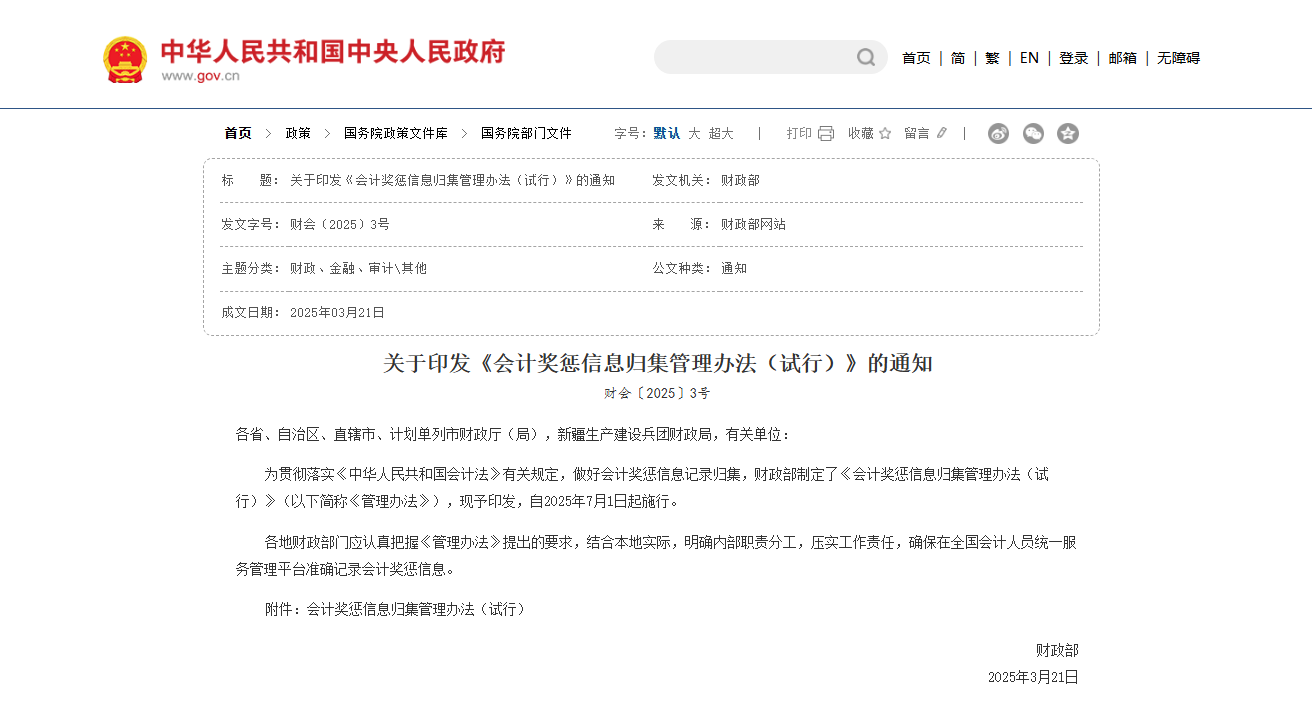Click the pencil icon next to 留言
The height and width of the screenshot is (708, 1312).
(x=942, y=133)
